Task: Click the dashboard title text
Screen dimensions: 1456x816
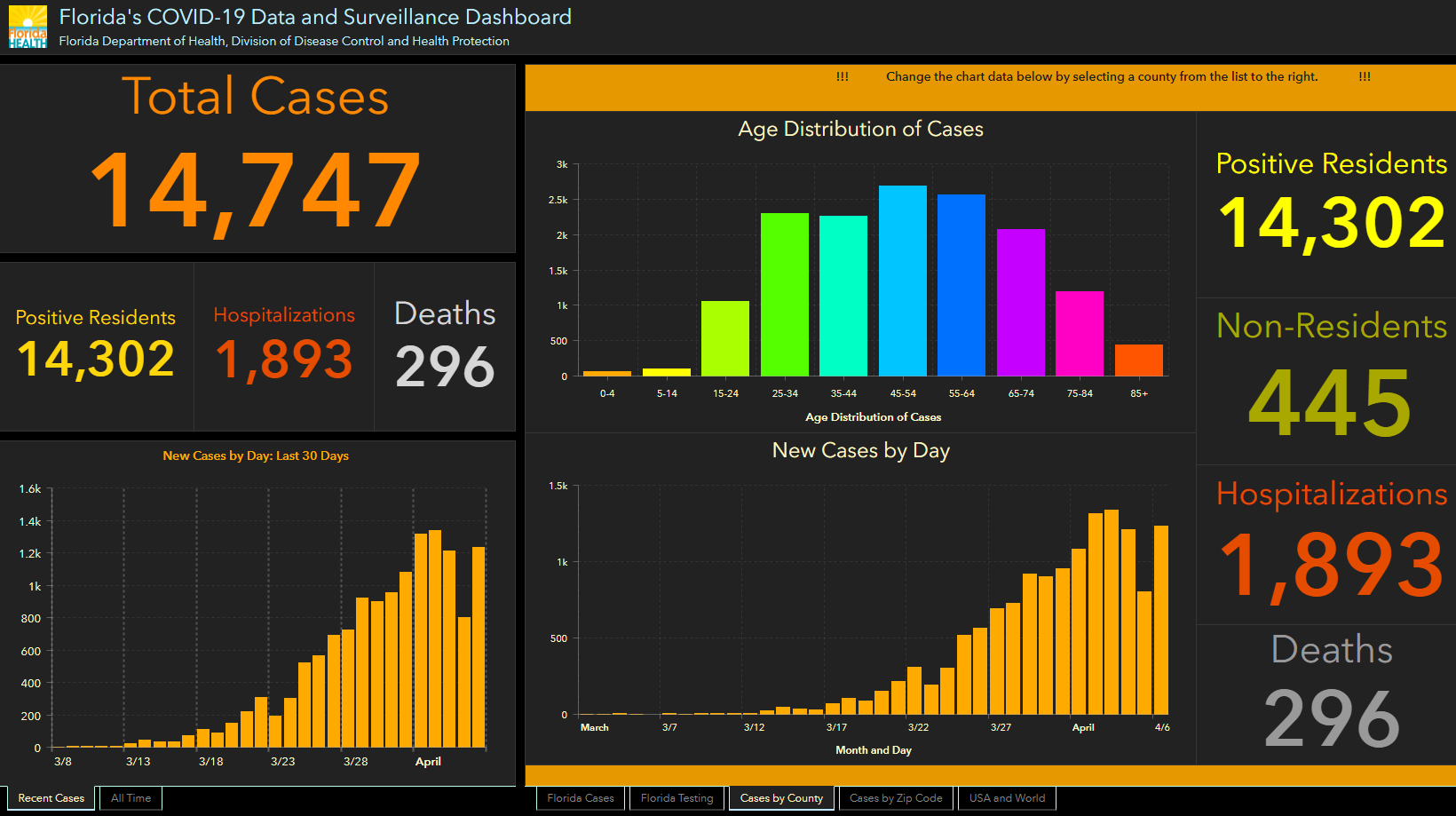Action: click(315, 17)
